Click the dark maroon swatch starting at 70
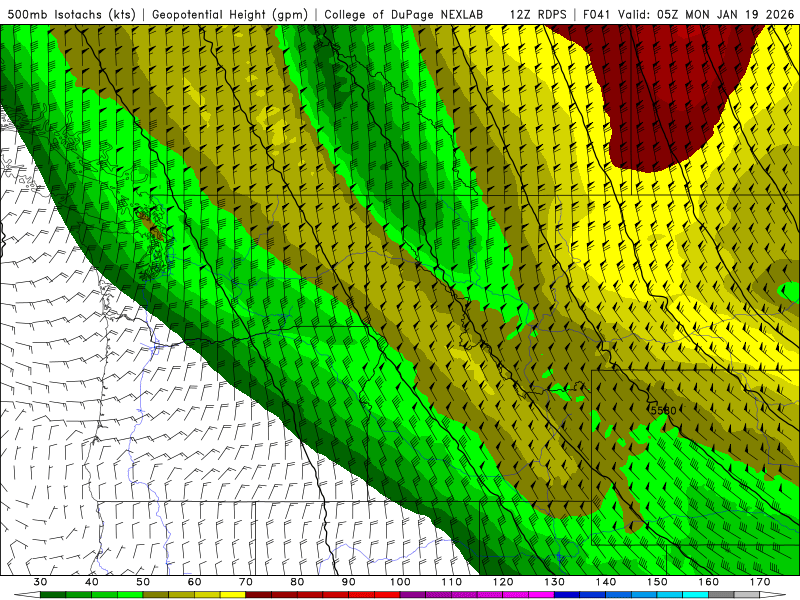 tap(259, 595)
